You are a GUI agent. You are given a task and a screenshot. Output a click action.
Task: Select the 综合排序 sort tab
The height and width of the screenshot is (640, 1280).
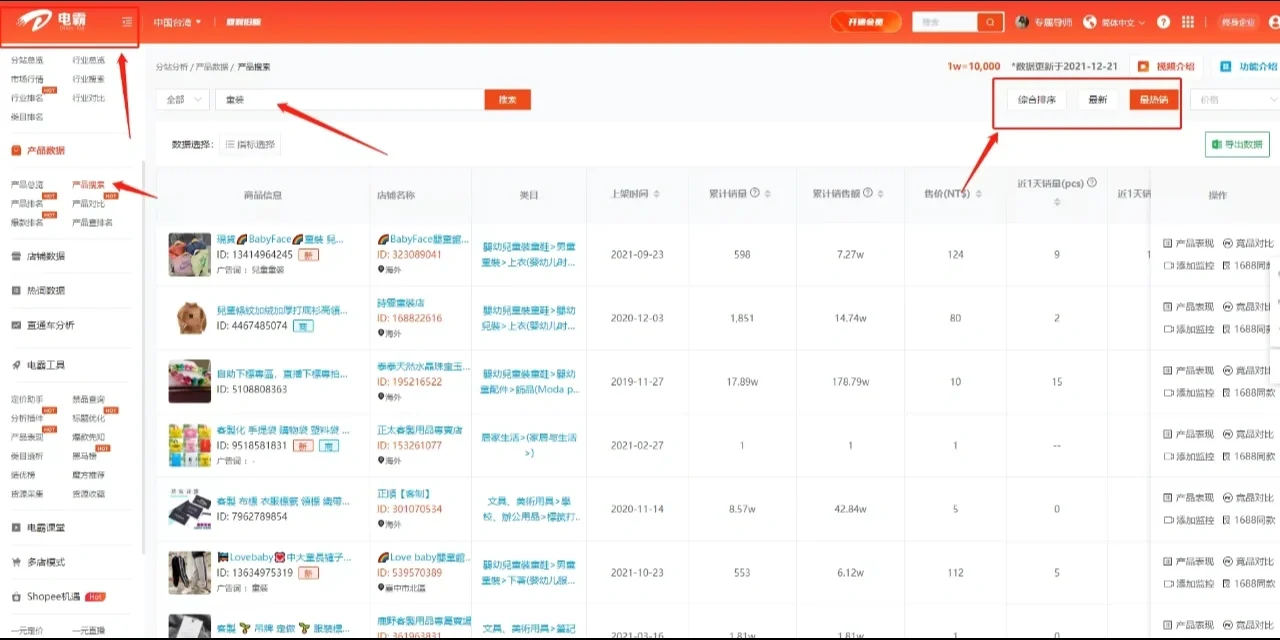click(x=1036, y=100)
